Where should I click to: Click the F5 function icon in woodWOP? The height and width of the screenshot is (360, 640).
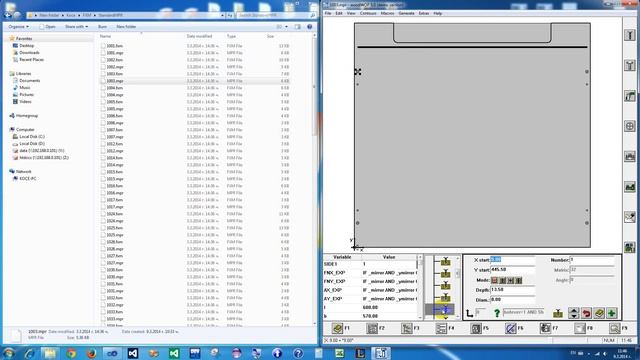(x=476, y=328)
